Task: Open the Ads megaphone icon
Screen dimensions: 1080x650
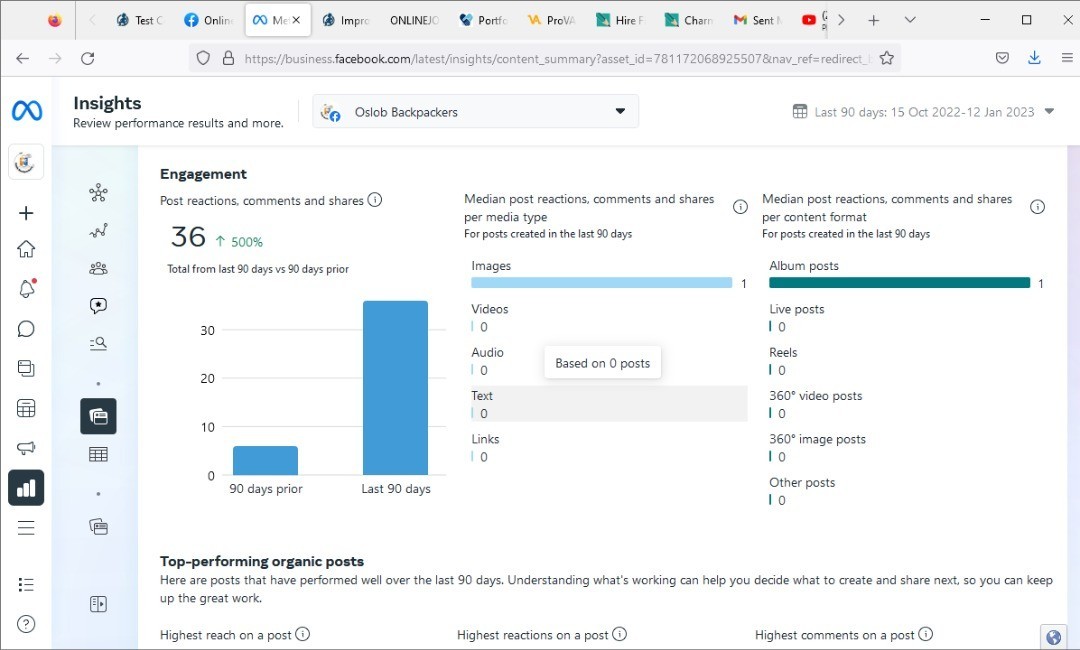Action: [26, 448]
